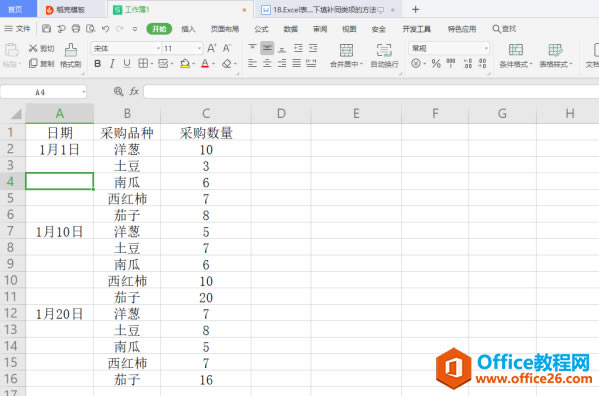The width and height of the screenshot is (599, 396).
Task: Click the Clear format eraser icon
Action: pyautogui.click(x=227, y=63)
